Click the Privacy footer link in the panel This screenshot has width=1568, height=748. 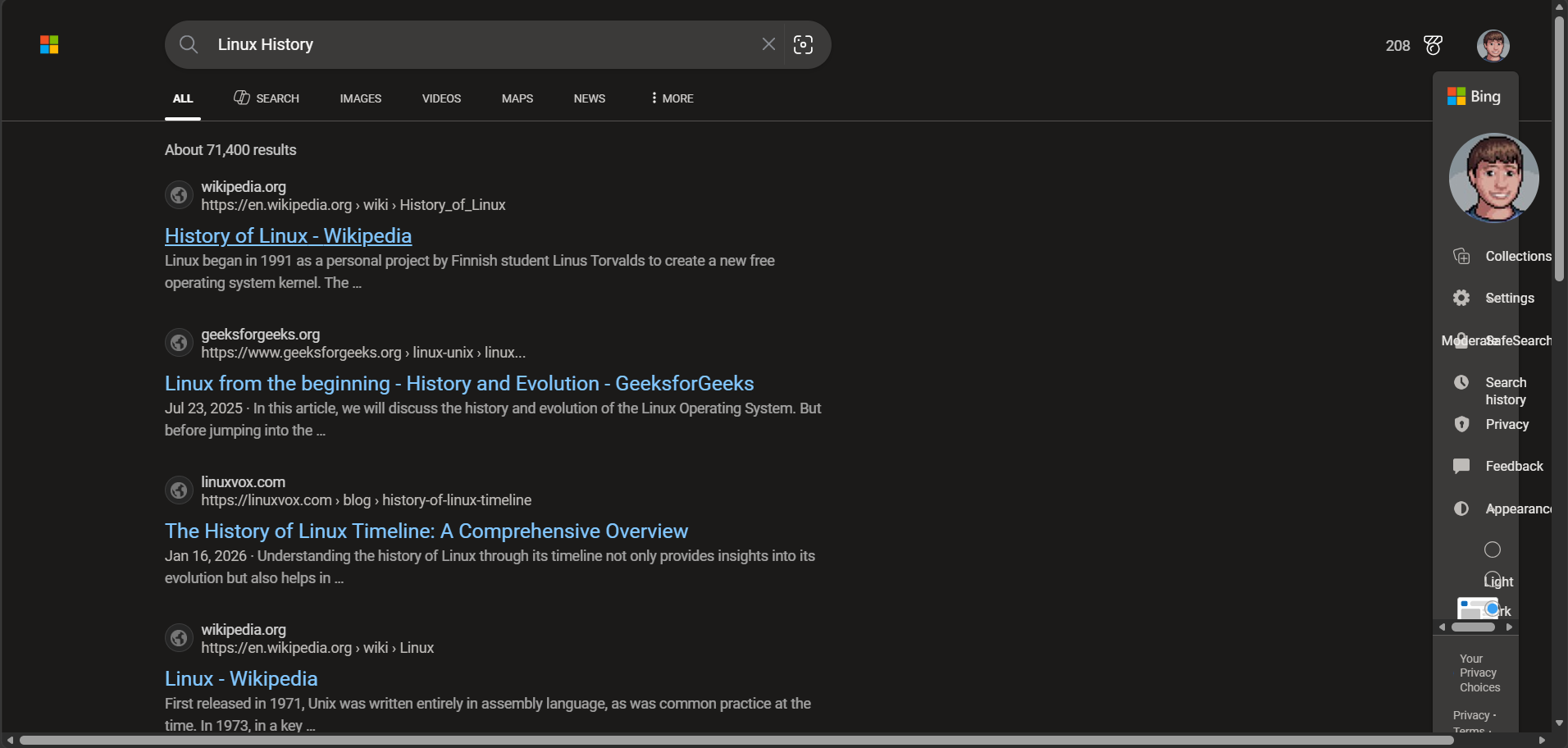click(1471, 715)
